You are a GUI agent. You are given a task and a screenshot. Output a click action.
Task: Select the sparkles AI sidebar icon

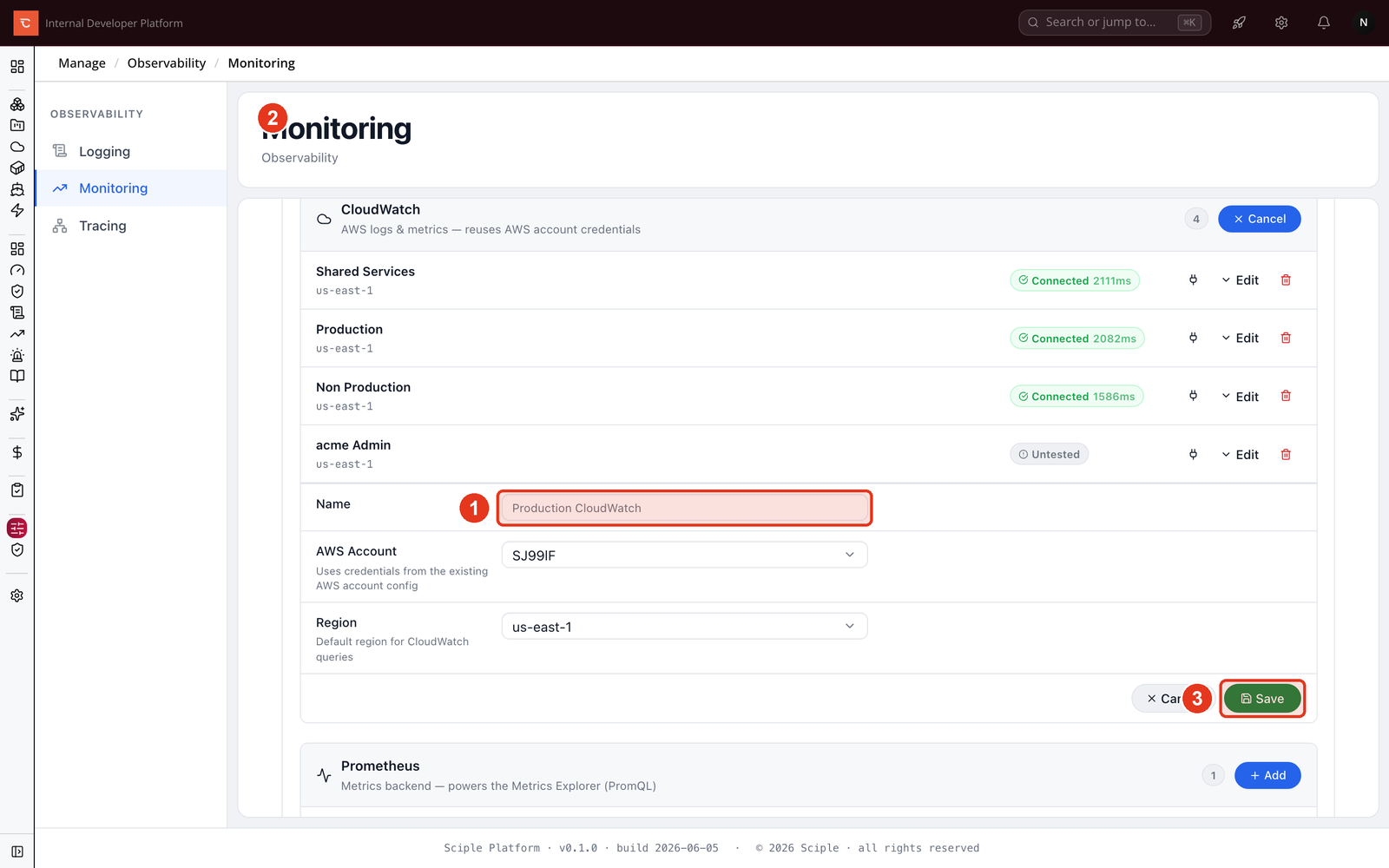[x=17, y=414]
